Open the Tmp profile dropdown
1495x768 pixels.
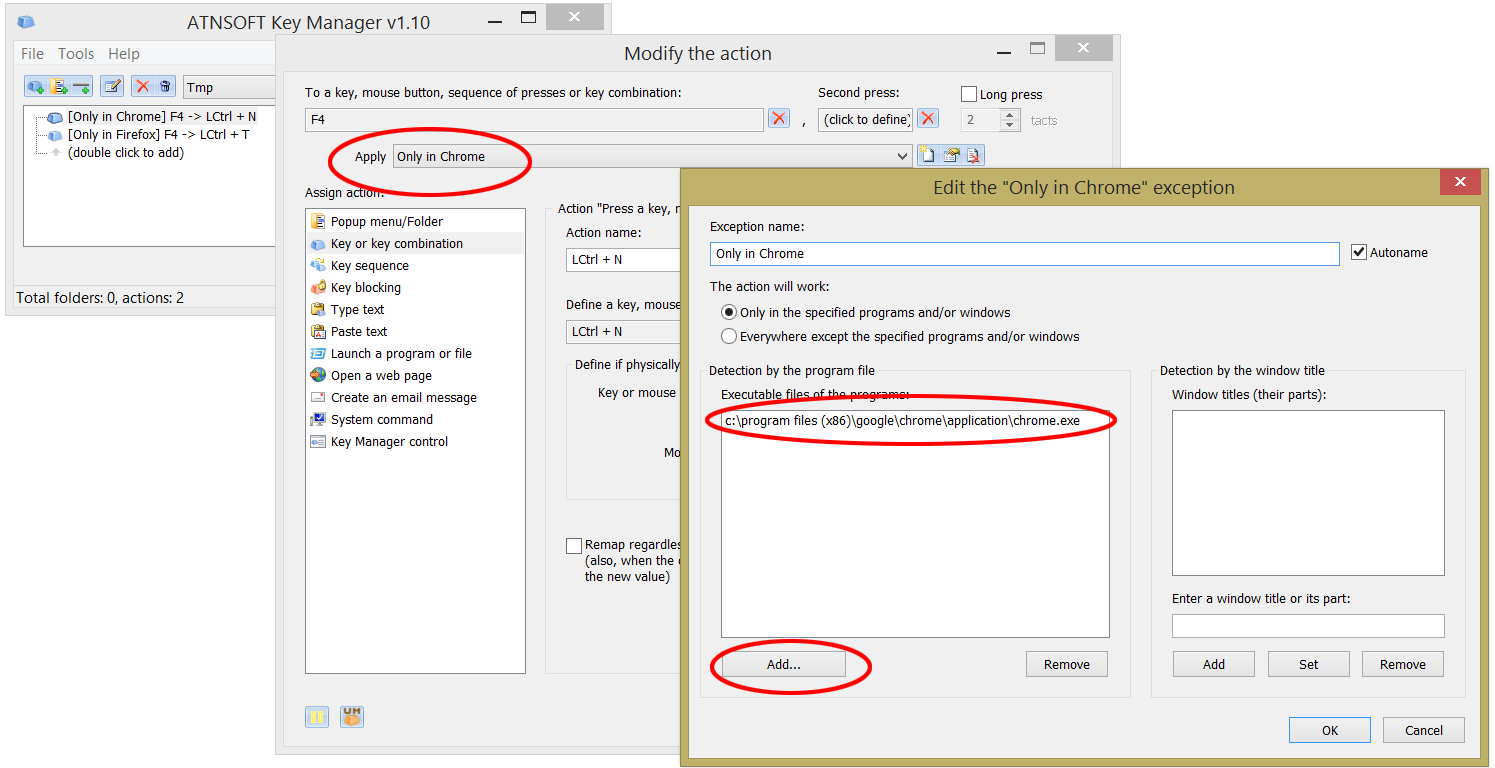tap(230, 87)
